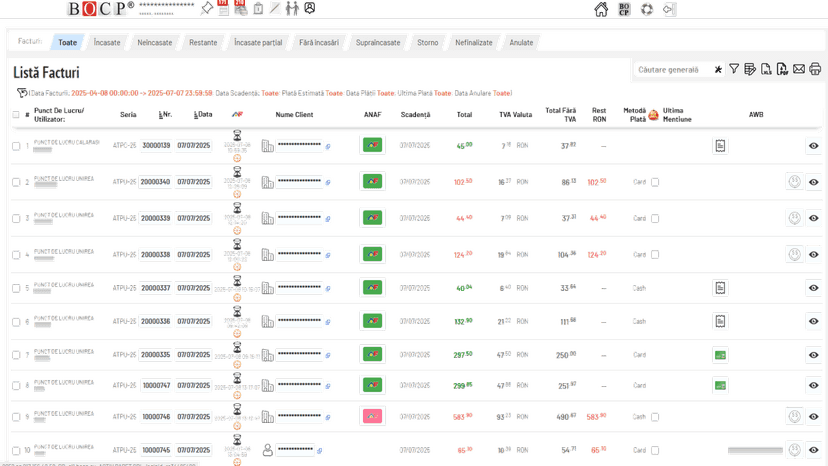Tick payment checkbox for invoice 20000340
The width and height of the screenshot is (828, 466).
655,182
